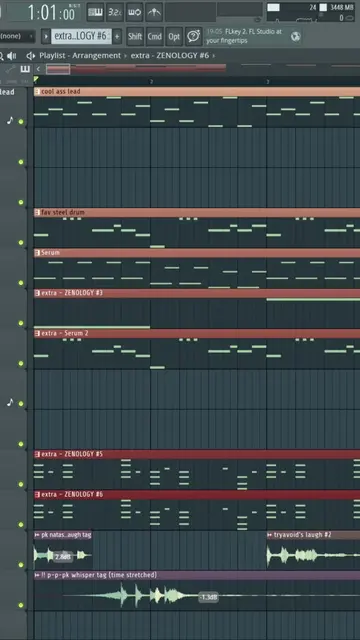Click bar 2 marker on the timeline ruler
The width and height of the screenshot is (360, 640).
pos(151,82)
